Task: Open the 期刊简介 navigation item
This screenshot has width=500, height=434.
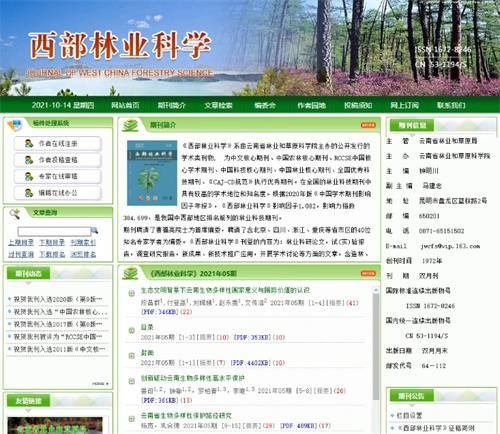Action: pos(172,105)
